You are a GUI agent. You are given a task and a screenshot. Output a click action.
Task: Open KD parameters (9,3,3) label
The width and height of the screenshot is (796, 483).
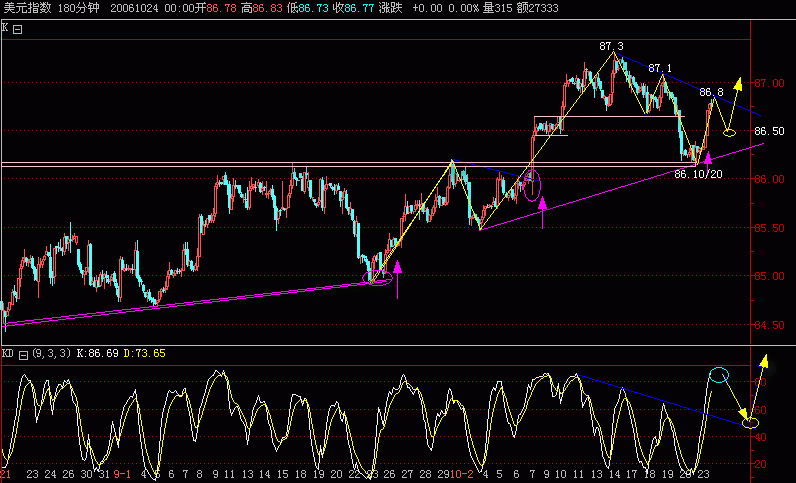pyautogui.click(x=51, y=353)
